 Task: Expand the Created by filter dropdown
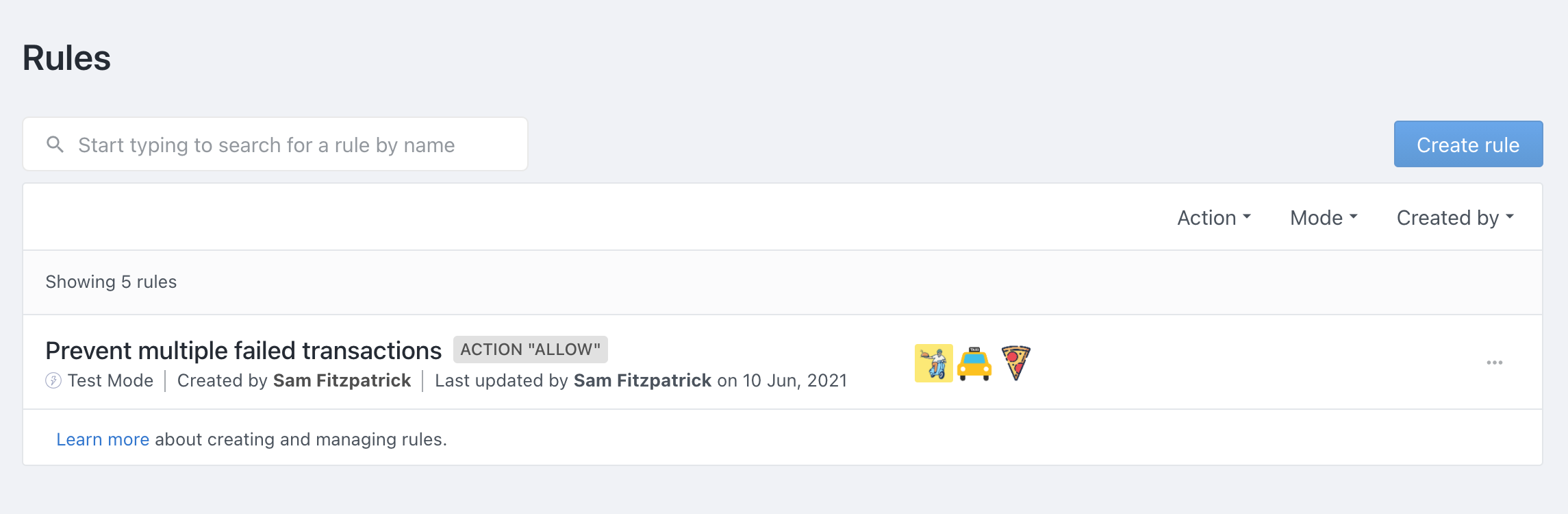(x=1454, y=218)
